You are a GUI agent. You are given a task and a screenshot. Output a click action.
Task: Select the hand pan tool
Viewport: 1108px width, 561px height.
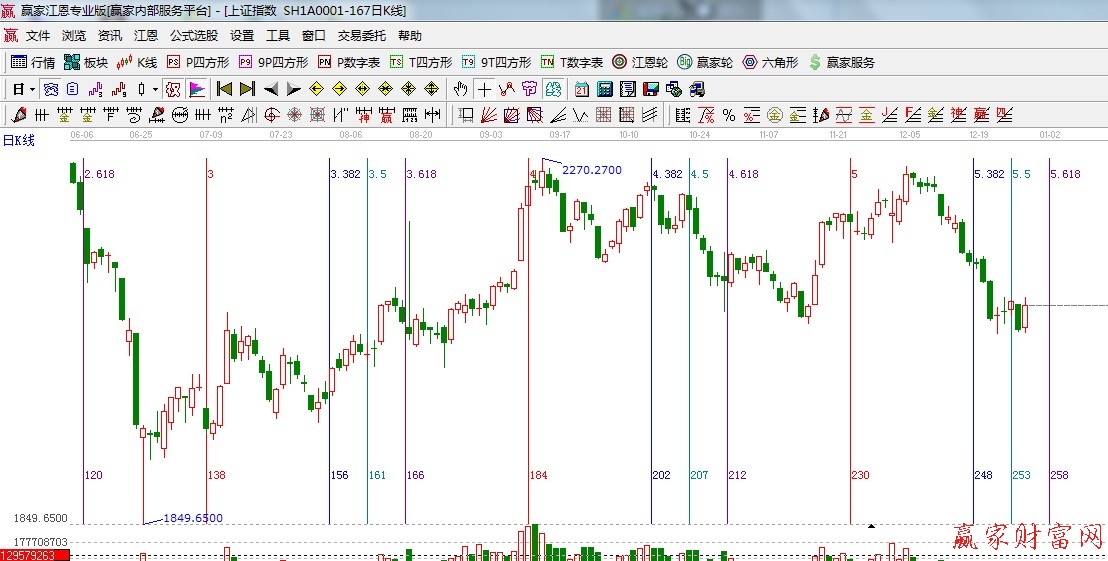[x=460, y=89]
